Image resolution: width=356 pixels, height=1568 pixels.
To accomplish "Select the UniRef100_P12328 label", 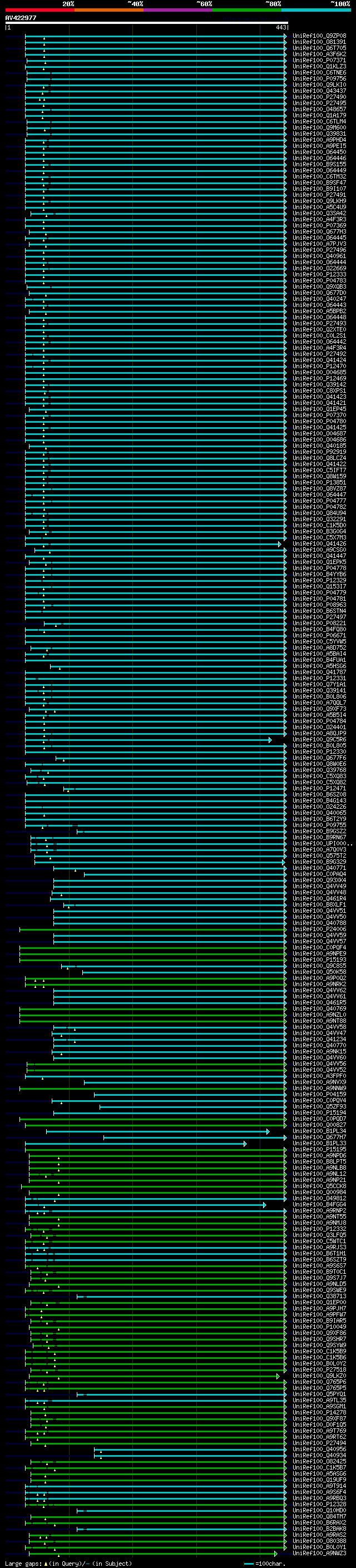I will point(319,1503).
